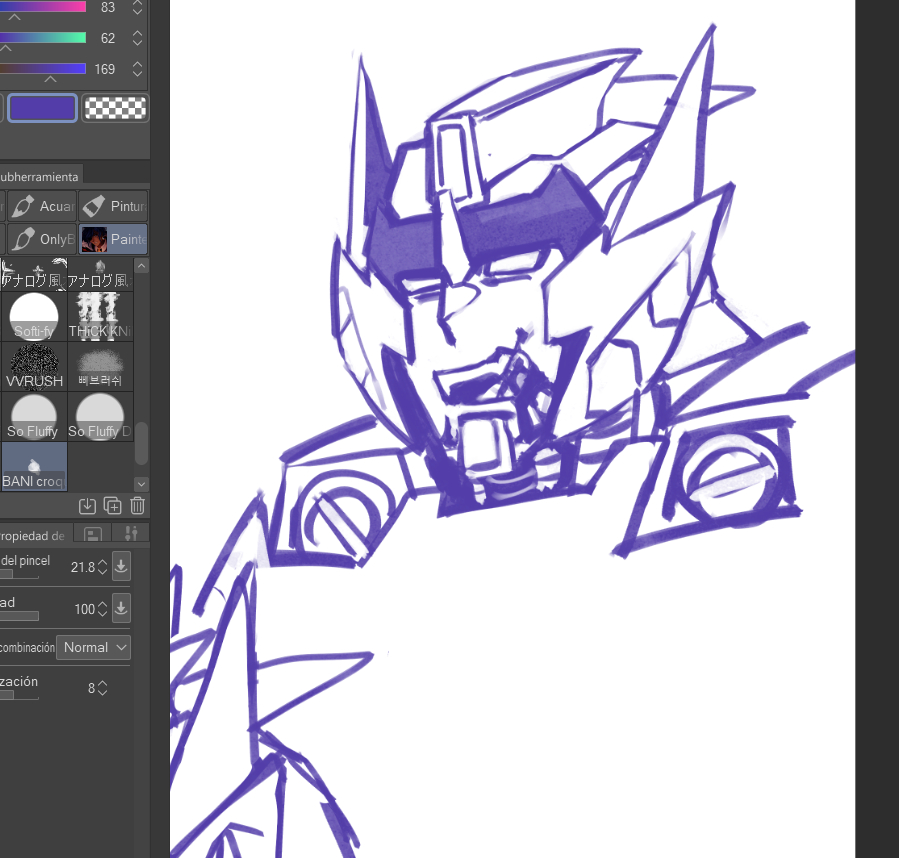Pick the THICK KNI brush preset
This screenshot has height=858, width=899.
click(x=100, y=316)
